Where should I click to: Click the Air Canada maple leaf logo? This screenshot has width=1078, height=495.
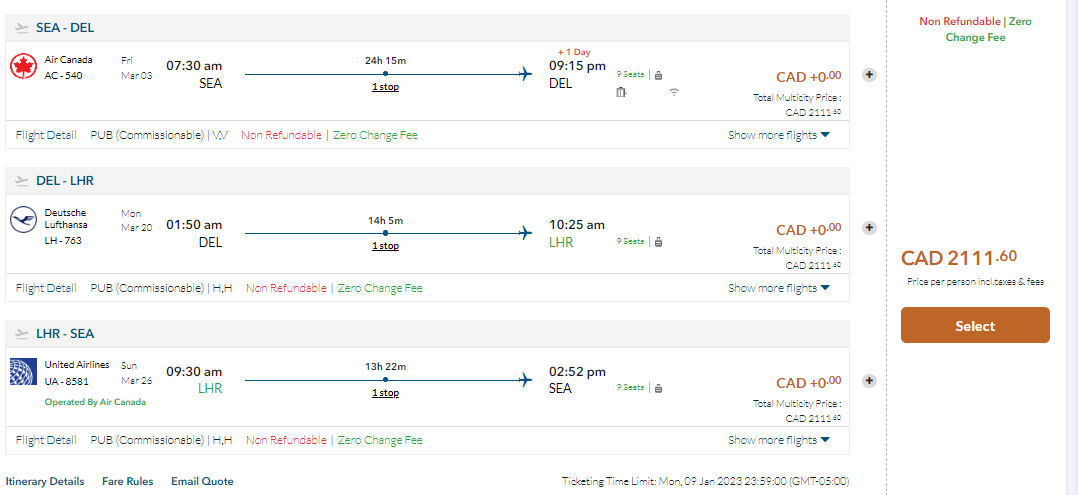pyautogui.click(x=23, y=67)
